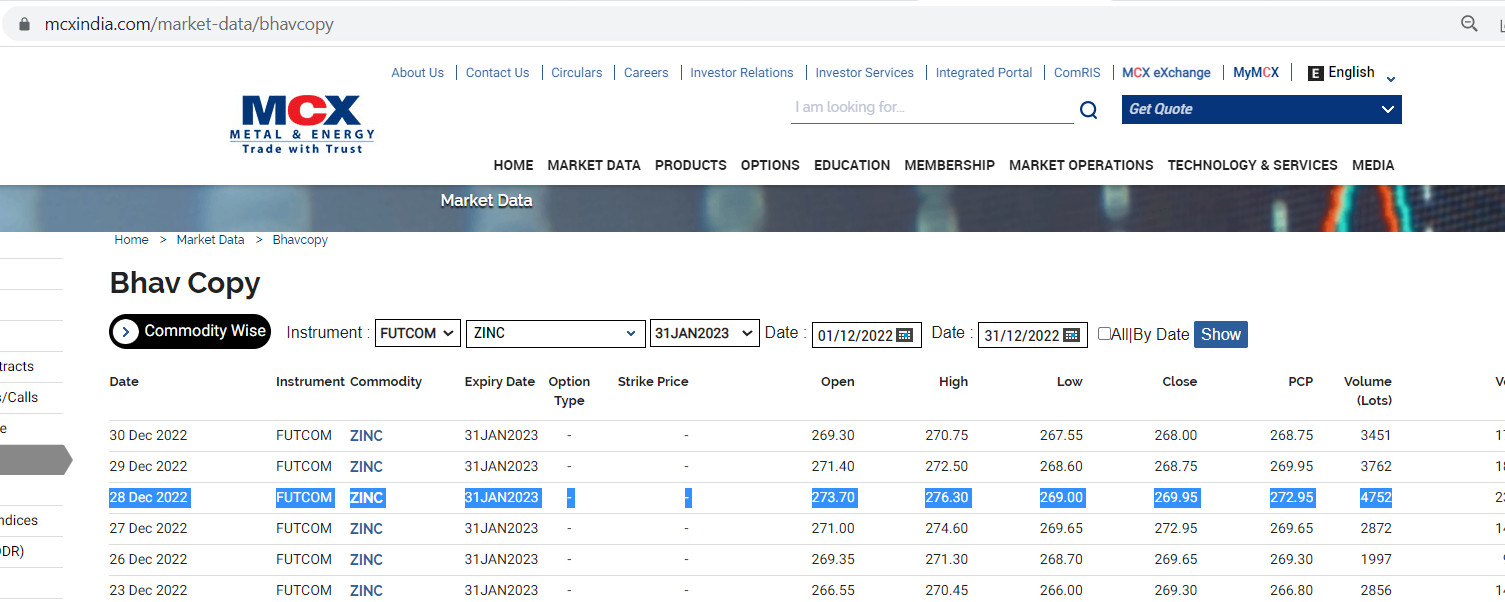Click the 31/12/2022 to-date field
Viewport: 1505px width, 602px height.
coord(1032,335)
